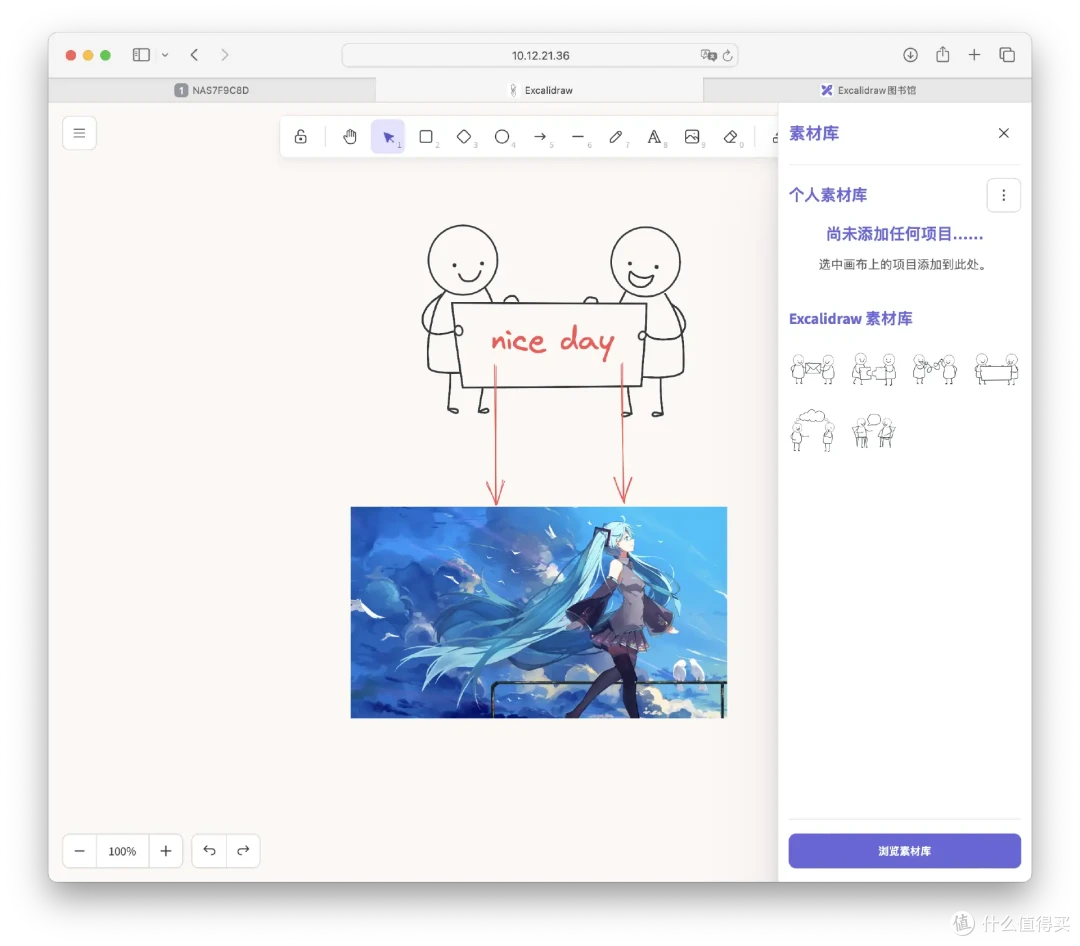Insert library item with banner-holding figures
Viewport: 1080px width, 946px height.
996,369
